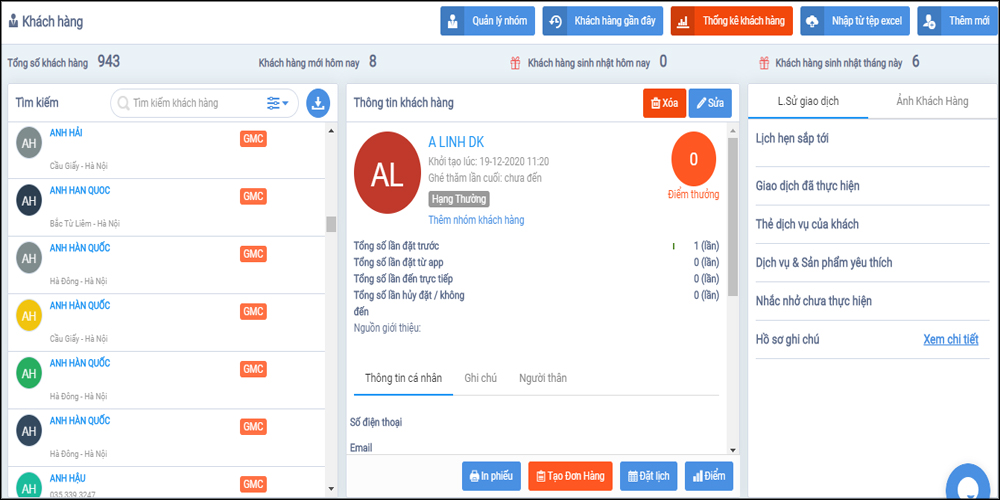Screen dimensions: 1000x500
Task: Click the customer list scroll-up arrow
Action: (331, 131)
